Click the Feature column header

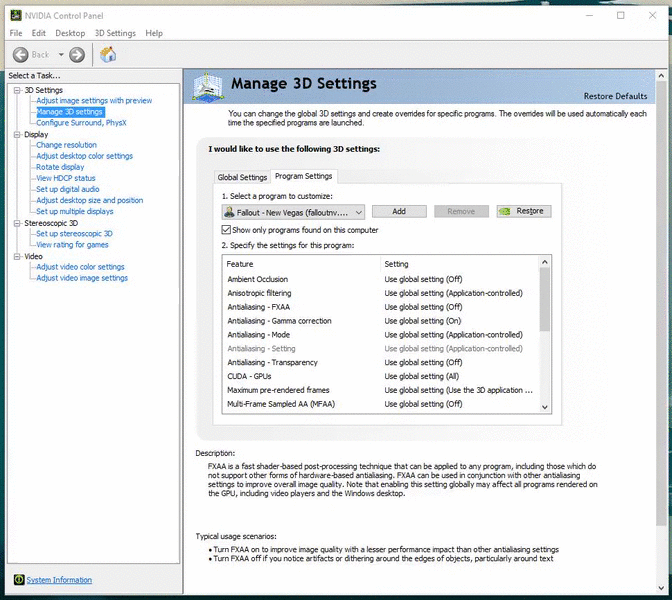(301, 264)
